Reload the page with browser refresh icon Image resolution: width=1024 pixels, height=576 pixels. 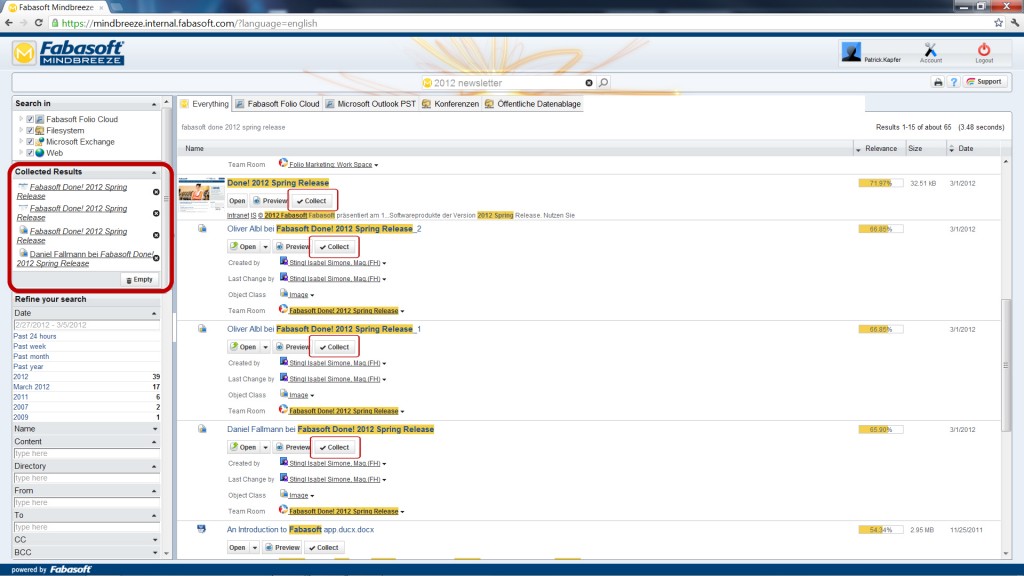(x=39, y=23)
